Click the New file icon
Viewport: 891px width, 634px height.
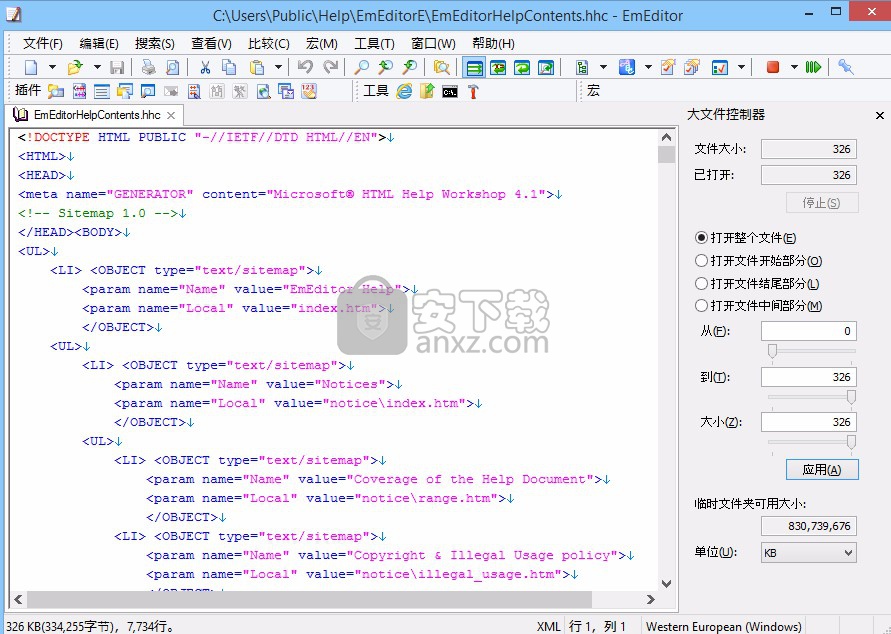click(31, 68)
